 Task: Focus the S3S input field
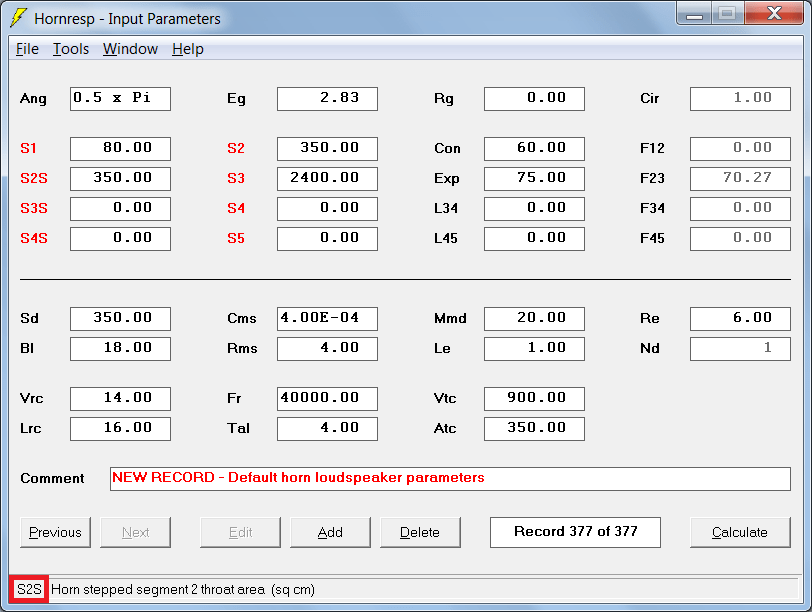(120, 209)
